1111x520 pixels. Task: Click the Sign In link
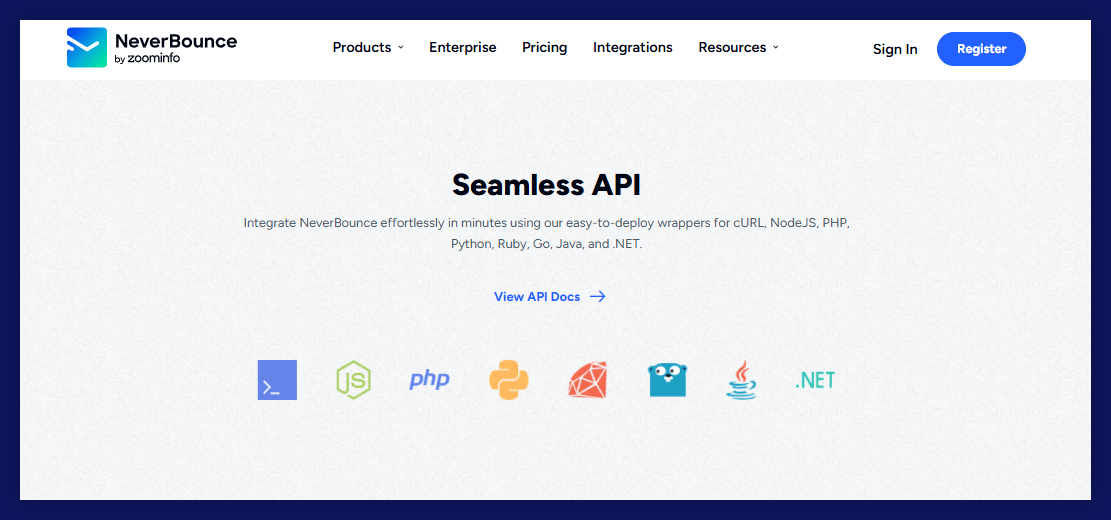click(895, 49)
